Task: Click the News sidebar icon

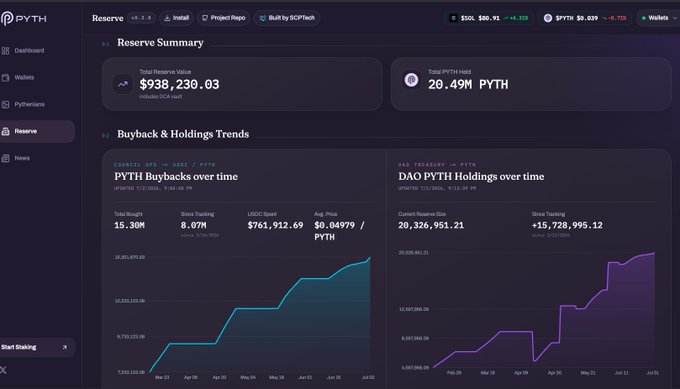Action: pyautogui.click(x=6, y=158)
